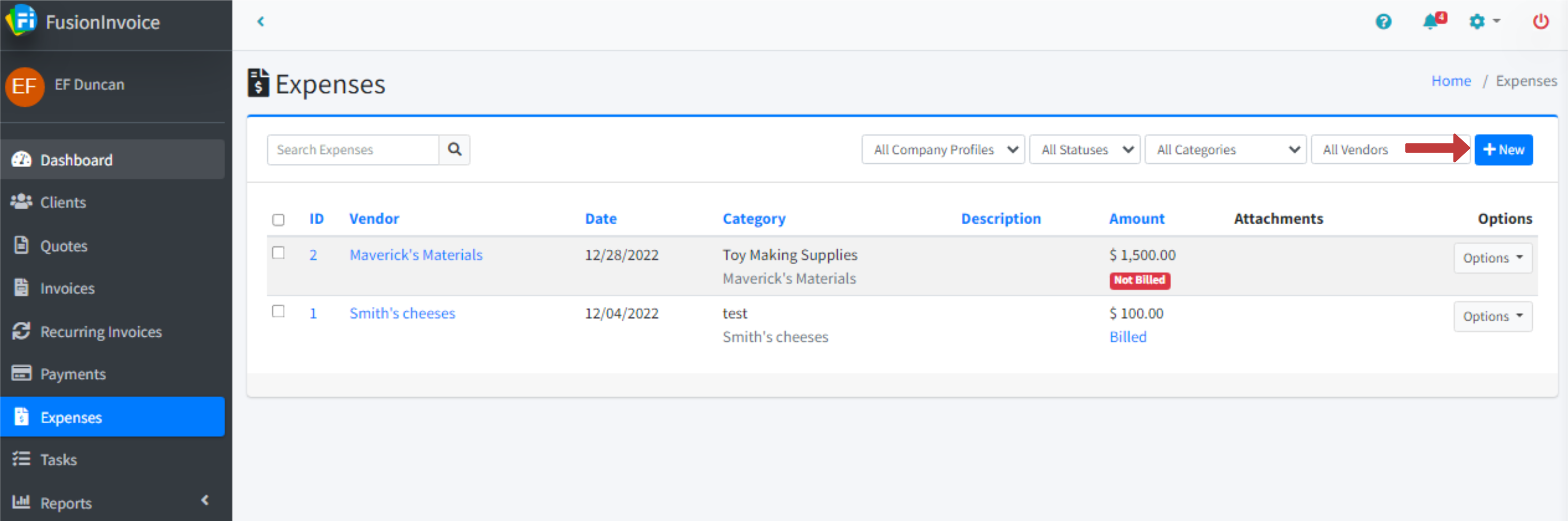Click the red power logout icon
Viewport: 1568px width, 521px height.
point(1540,22)
